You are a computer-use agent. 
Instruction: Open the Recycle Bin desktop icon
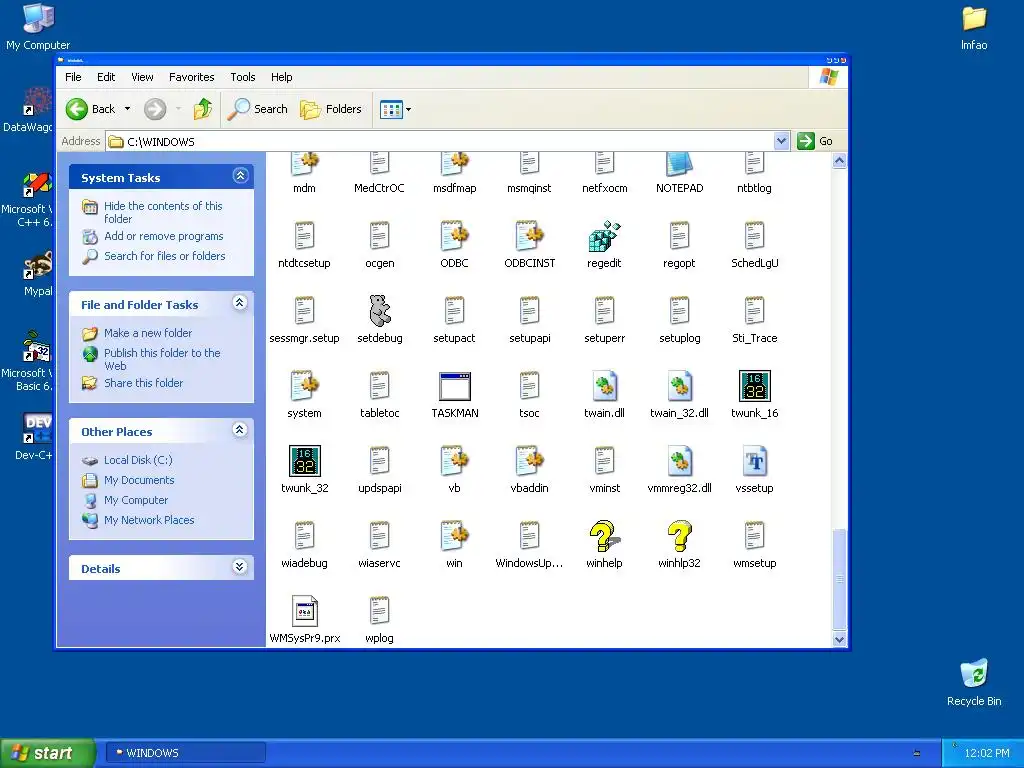[x=974, y=673]
